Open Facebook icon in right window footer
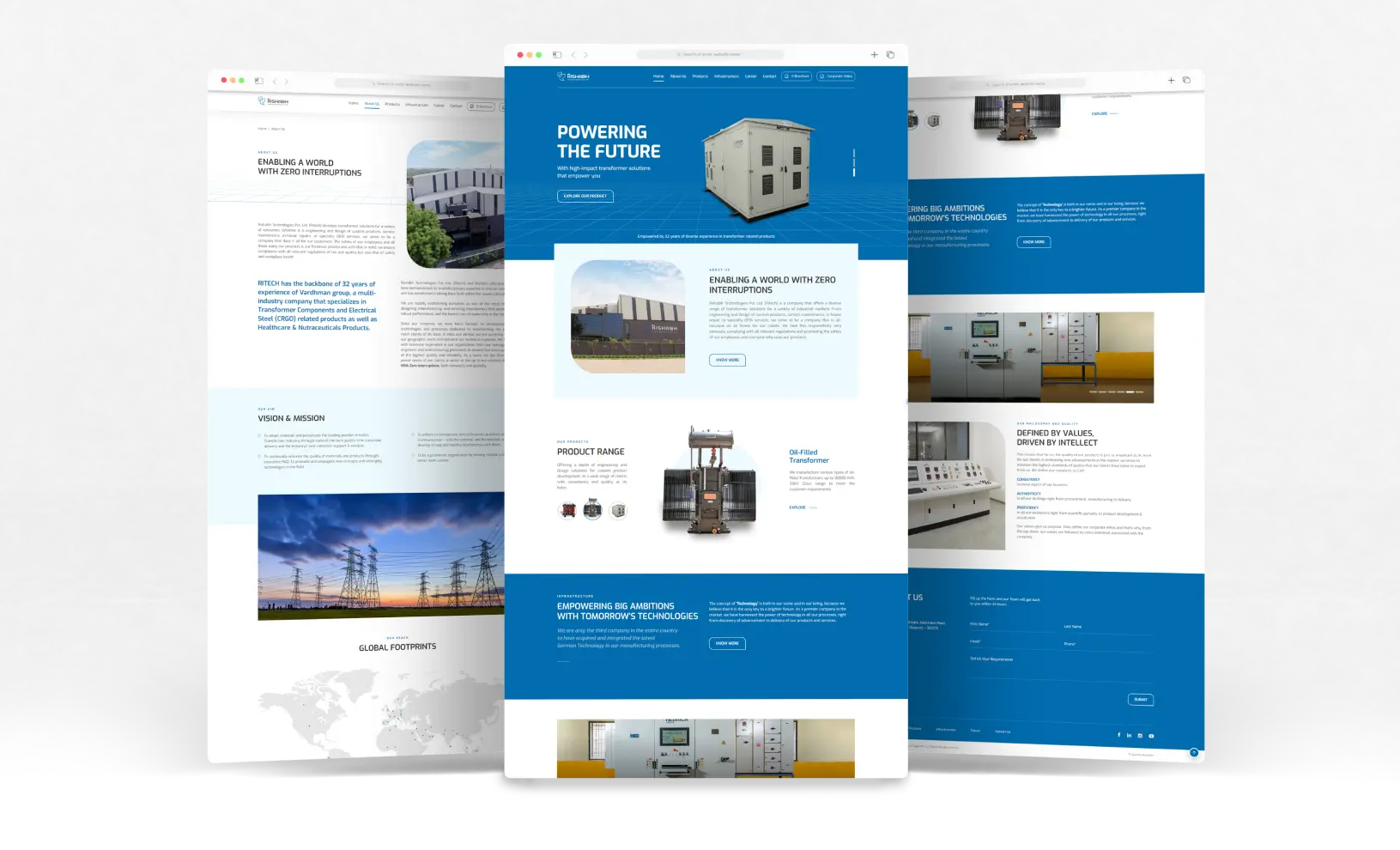 pos(1118,735)
